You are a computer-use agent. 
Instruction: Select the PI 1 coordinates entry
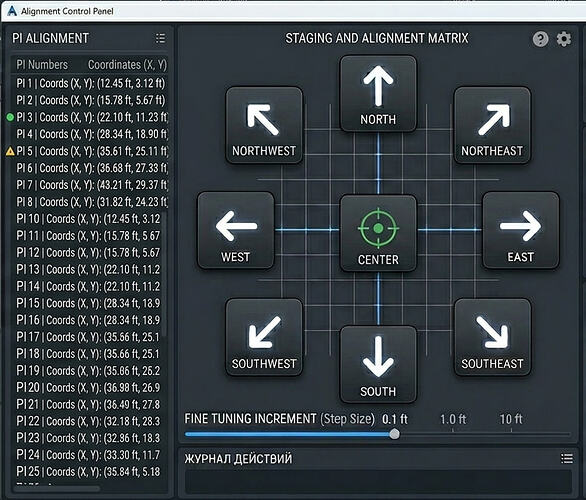click(89, 83)
